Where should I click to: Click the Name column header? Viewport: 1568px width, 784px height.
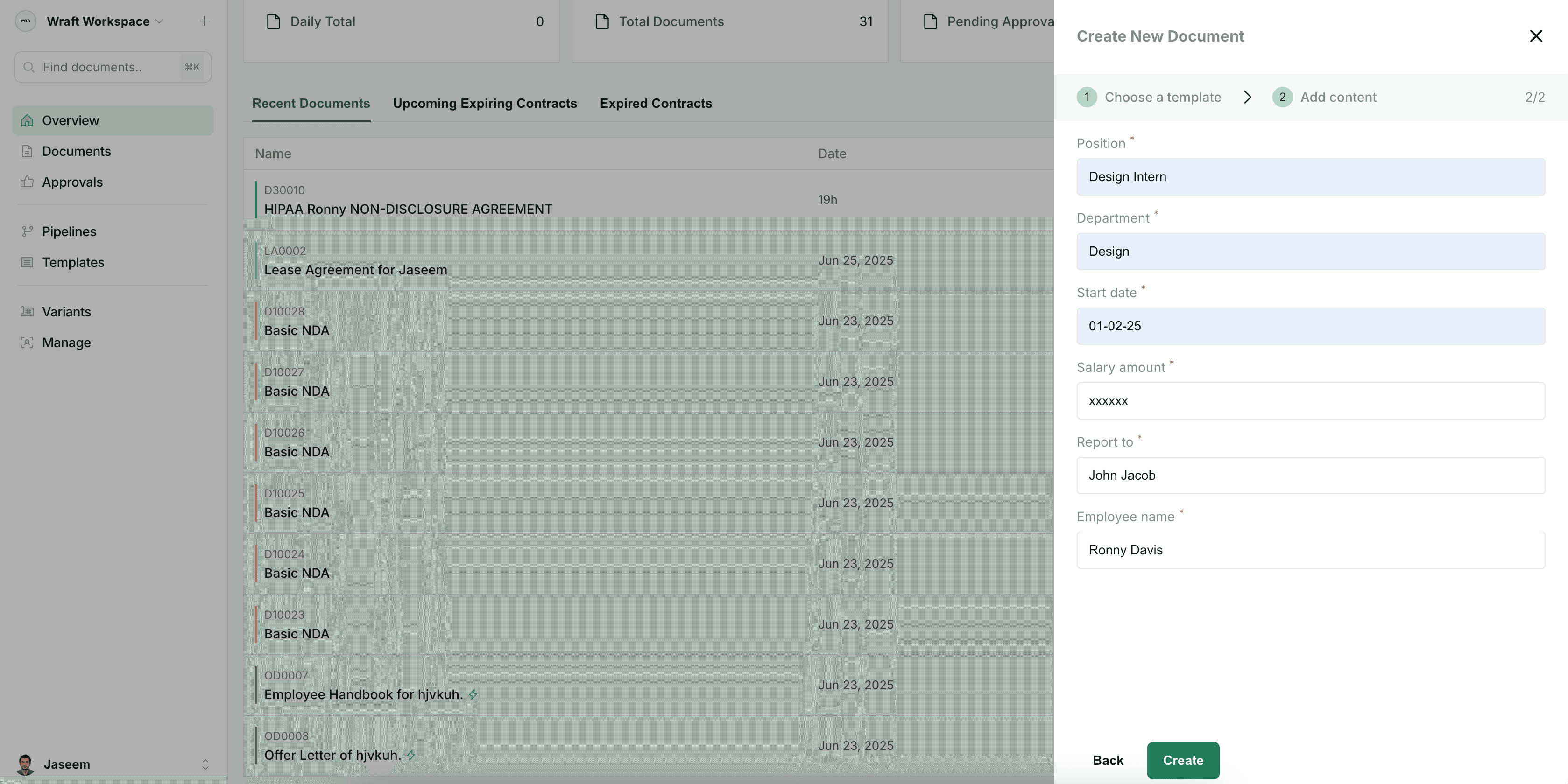(273, 153)
